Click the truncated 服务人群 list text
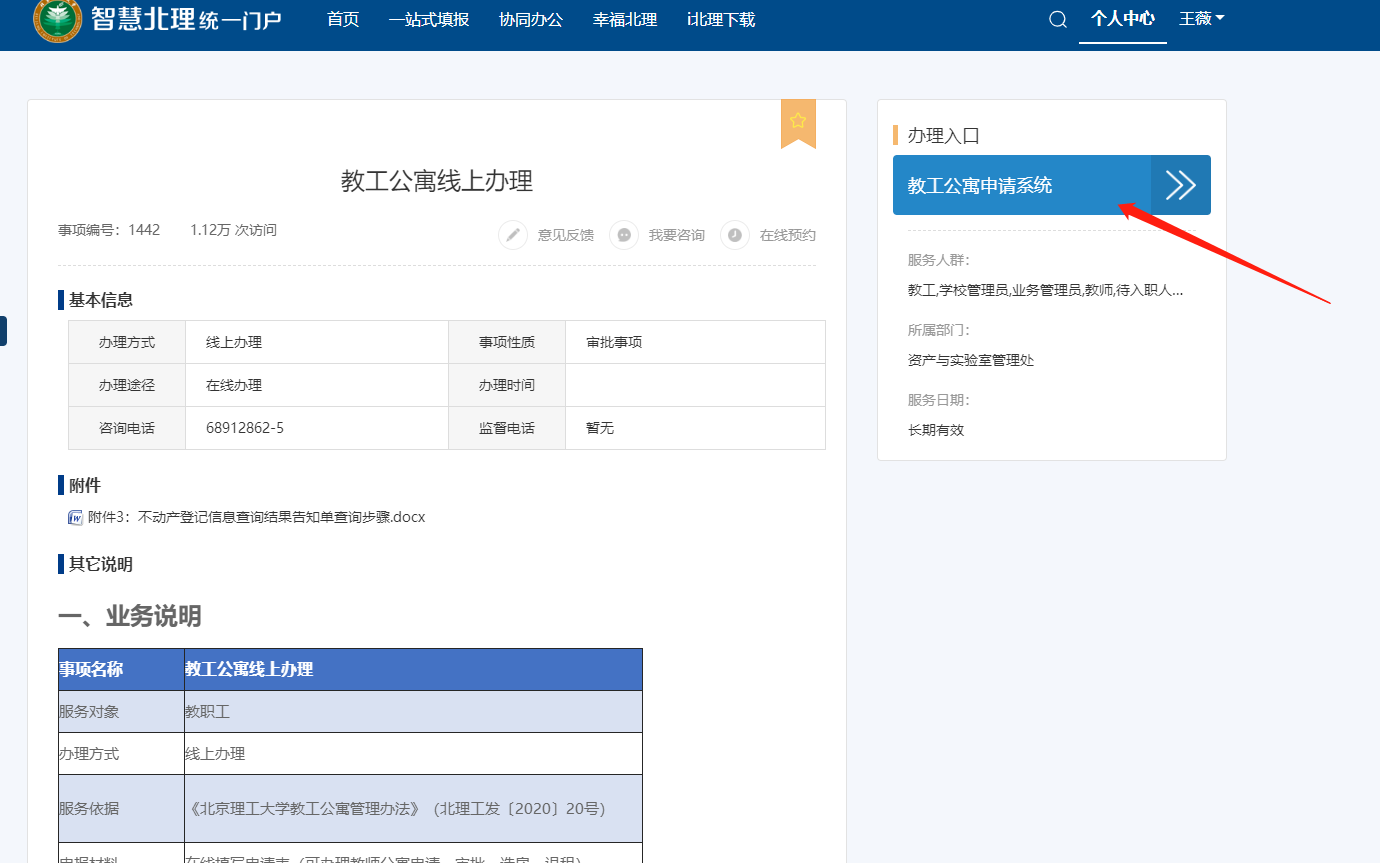 click(1045, 290)
